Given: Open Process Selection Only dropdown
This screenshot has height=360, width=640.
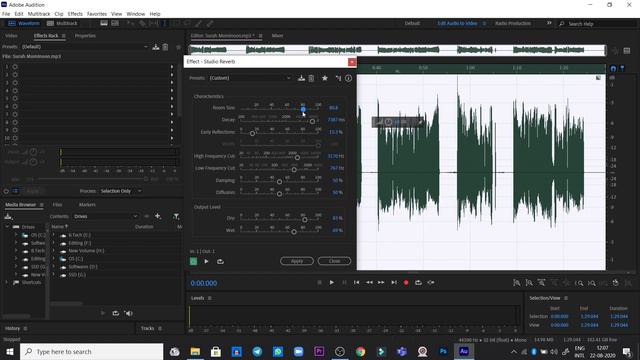Looking at the screenshot, I should coord(121,191).
